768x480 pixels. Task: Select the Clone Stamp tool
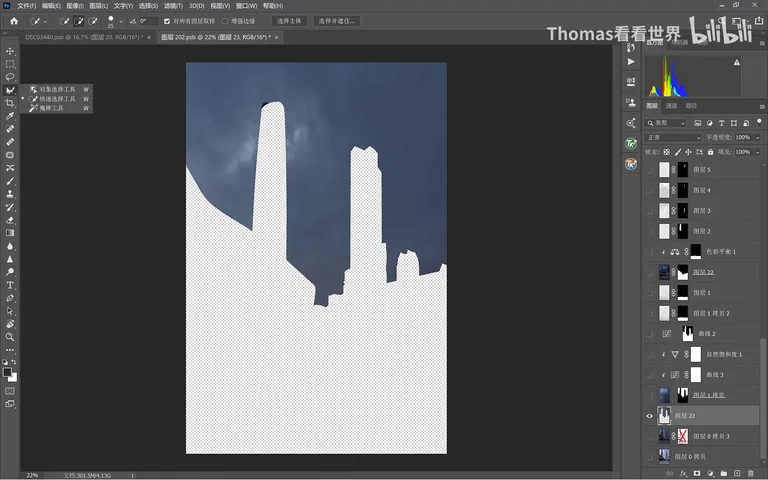tap(10, 194)
